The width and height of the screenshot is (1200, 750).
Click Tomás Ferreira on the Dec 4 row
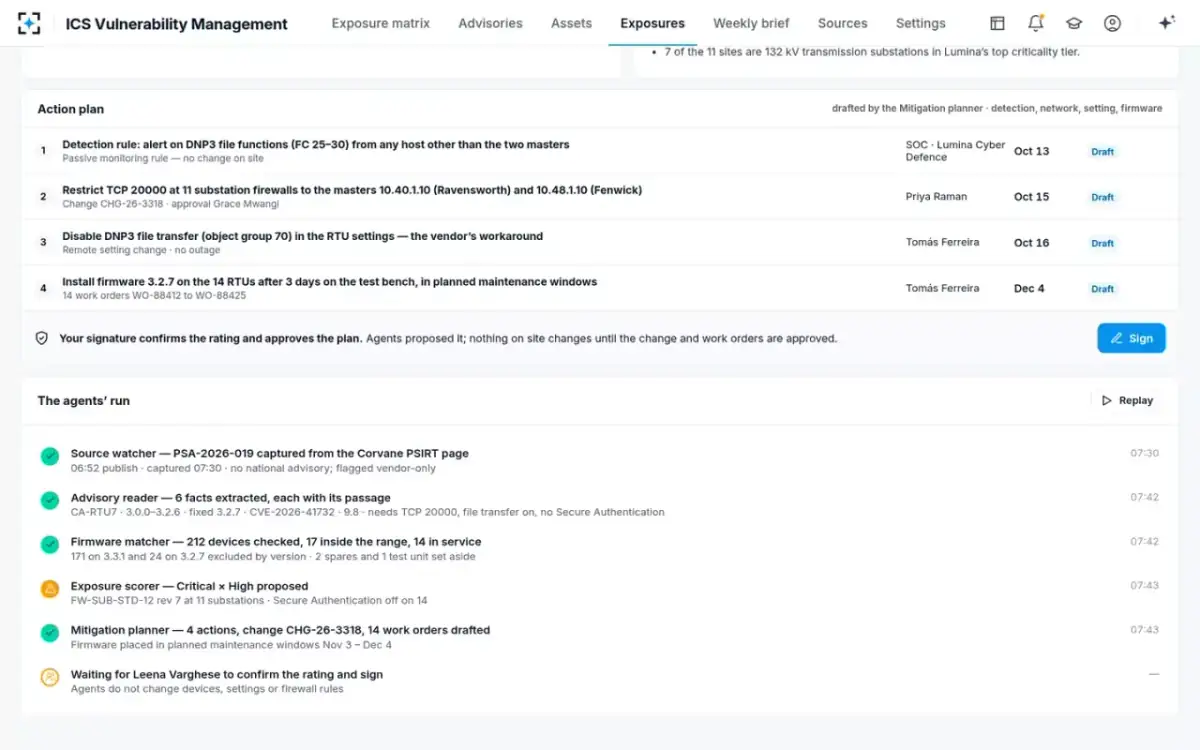[x=942, y=288]
